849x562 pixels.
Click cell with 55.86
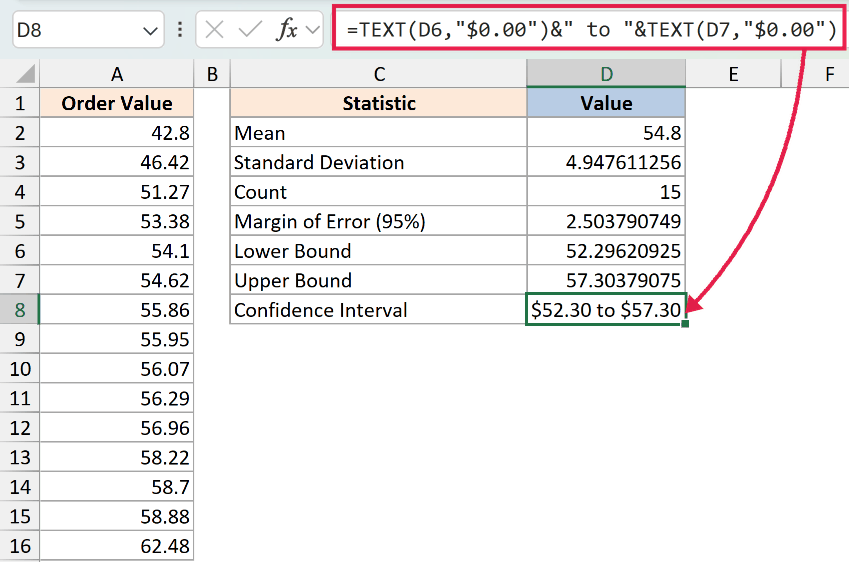116,310
